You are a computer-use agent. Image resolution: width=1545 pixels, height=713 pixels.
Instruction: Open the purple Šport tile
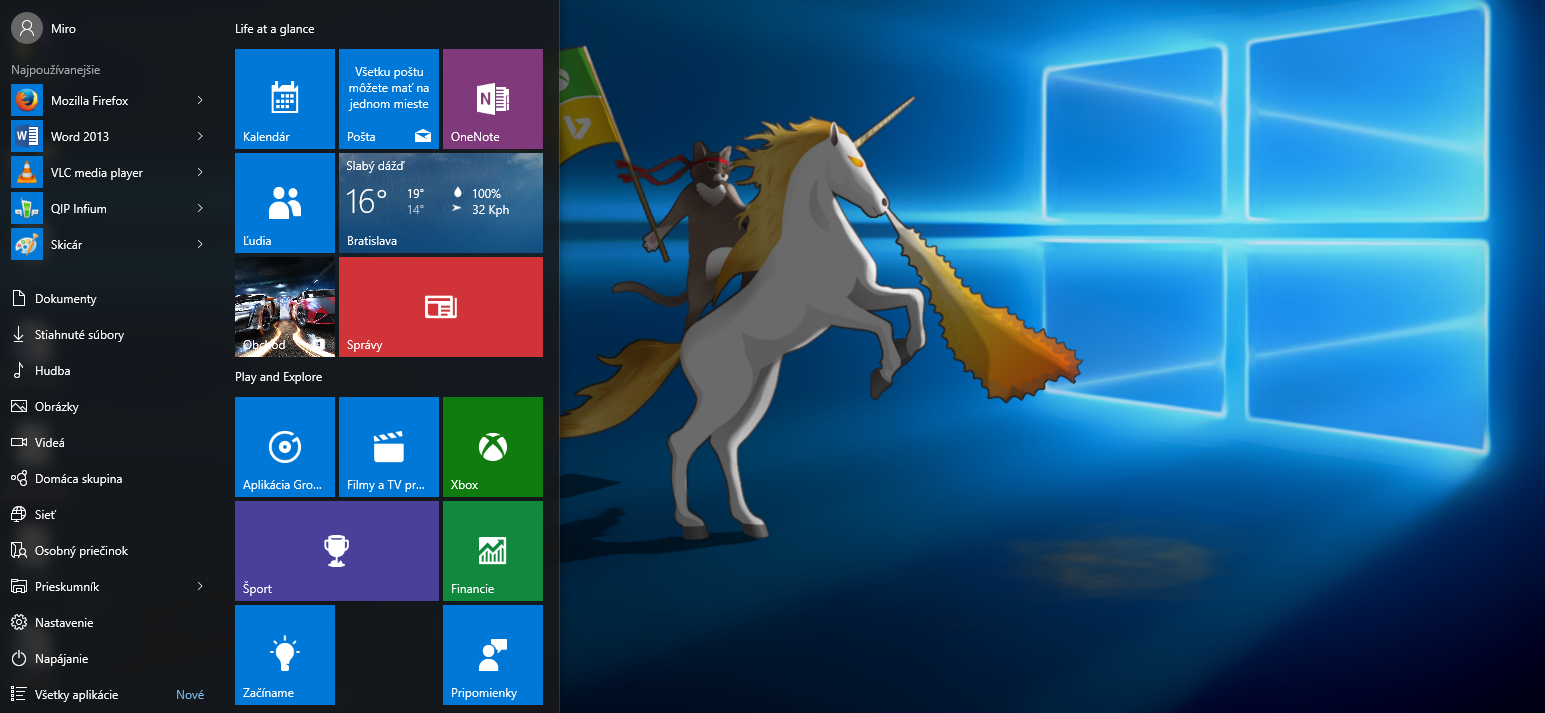337,551
